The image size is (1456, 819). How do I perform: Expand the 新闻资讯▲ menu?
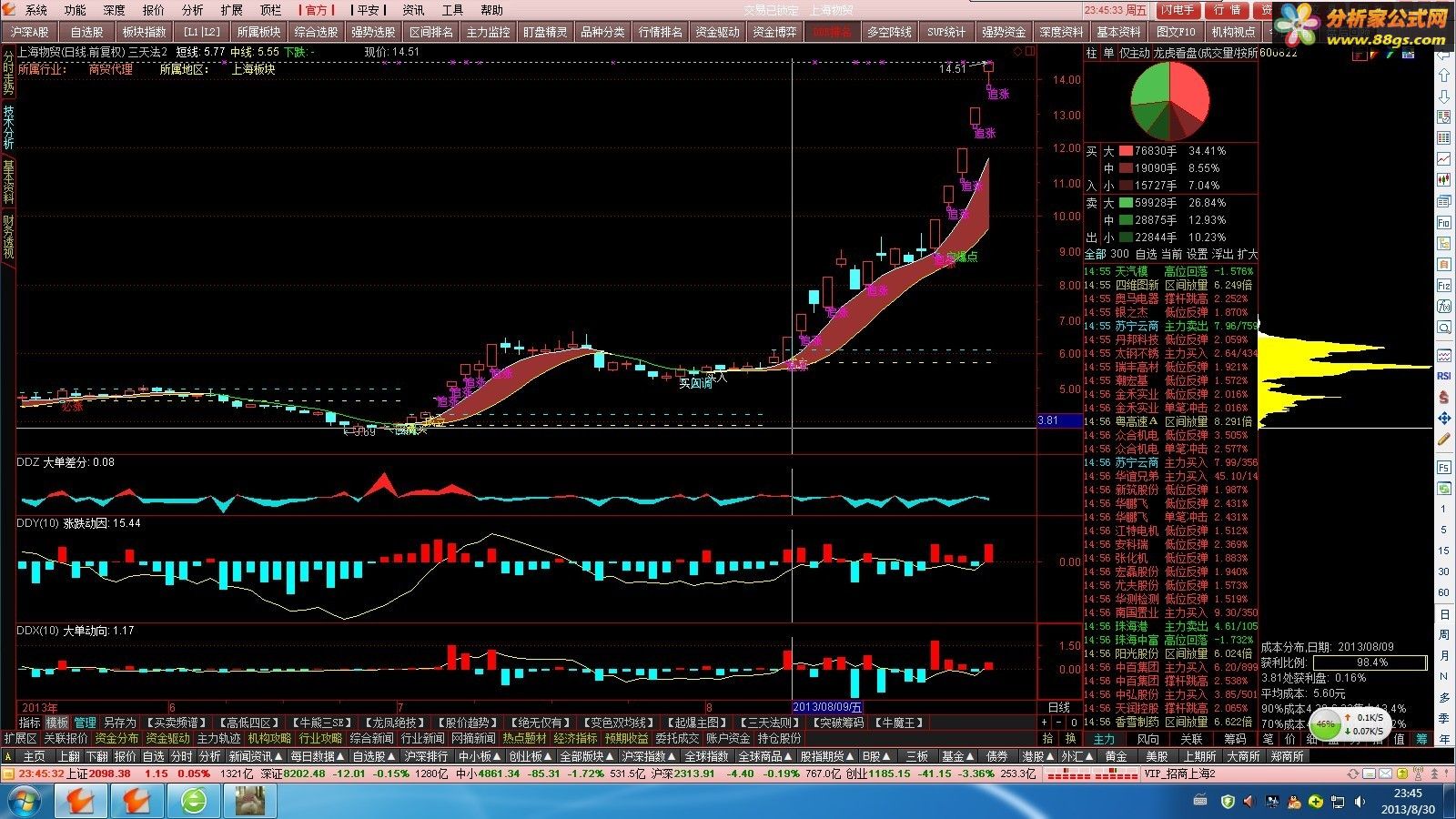[255, 756]
